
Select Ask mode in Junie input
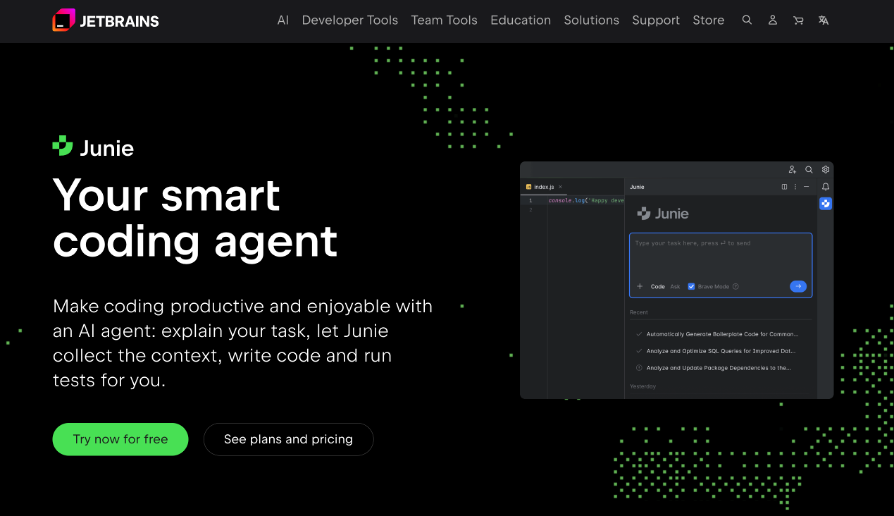[675, 286]
